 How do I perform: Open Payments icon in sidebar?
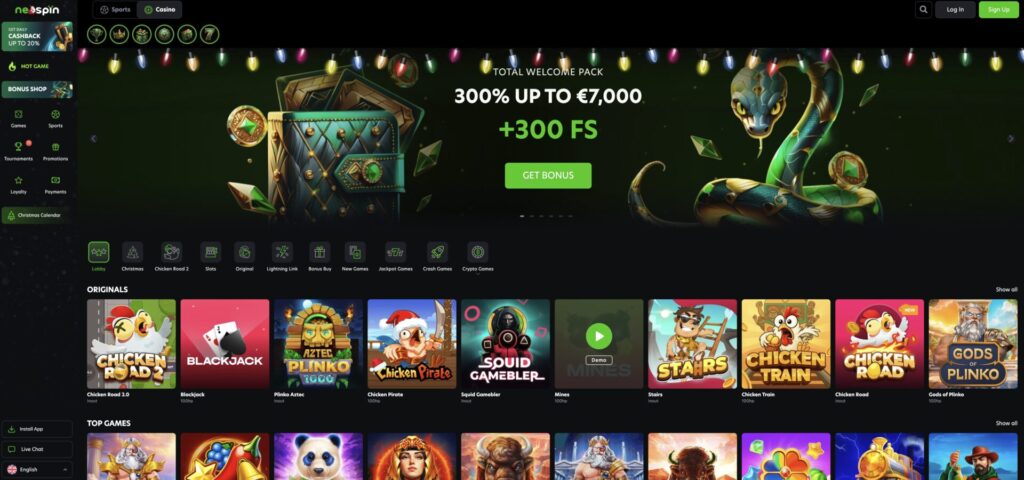click(56, 180)
